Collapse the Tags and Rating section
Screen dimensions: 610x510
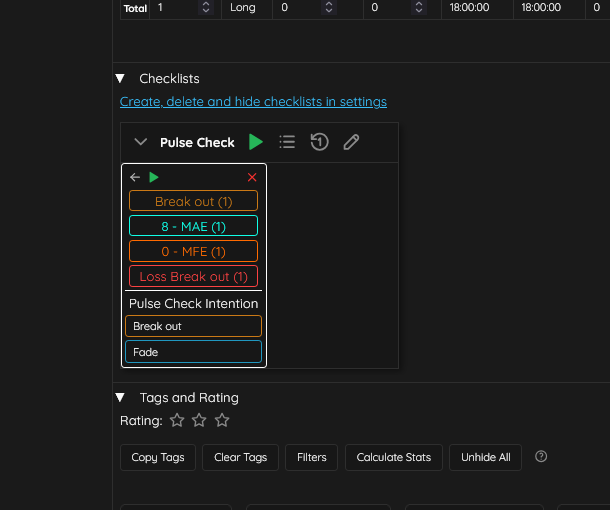(120, 397)
